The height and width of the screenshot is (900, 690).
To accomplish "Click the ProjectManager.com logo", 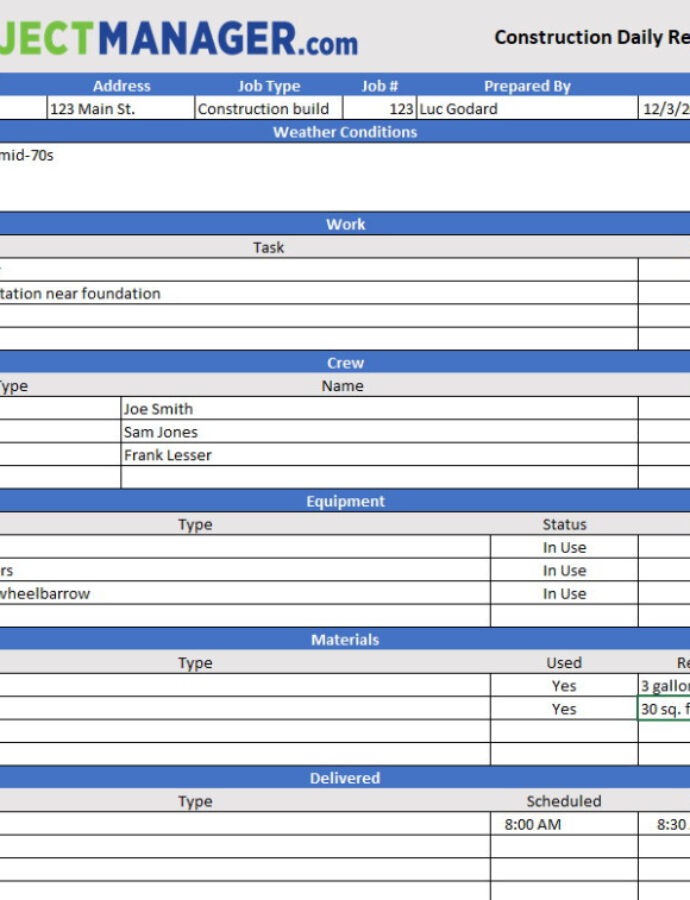I will [180, 39].
